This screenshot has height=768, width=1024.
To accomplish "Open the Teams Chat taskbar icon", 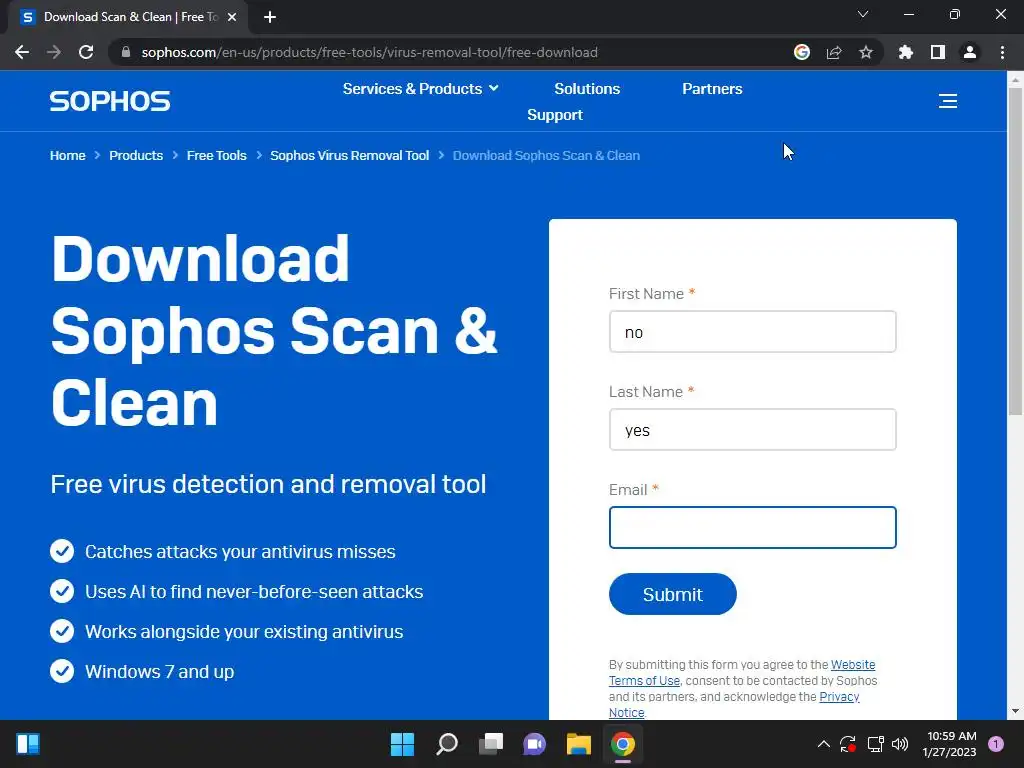I will pyautogui.click(x=534, y=744).
